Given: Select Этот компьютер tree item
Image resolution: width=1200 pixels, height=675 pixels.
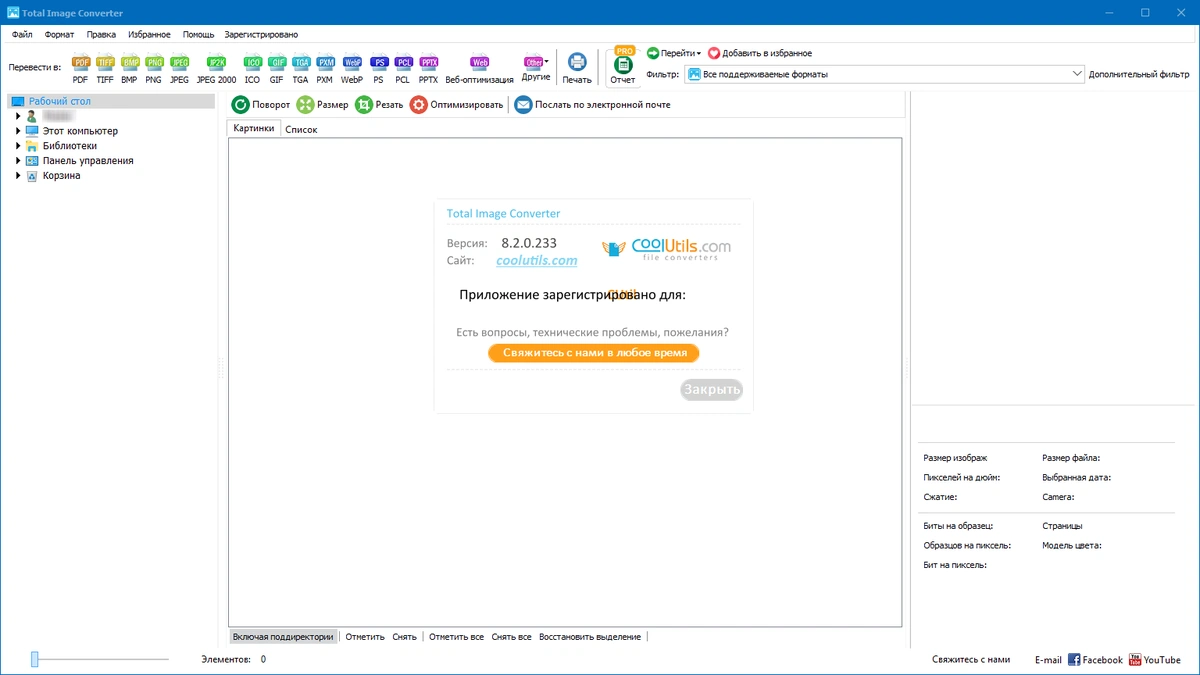Looking at the screenshot, I should click(x=80, y=131).
